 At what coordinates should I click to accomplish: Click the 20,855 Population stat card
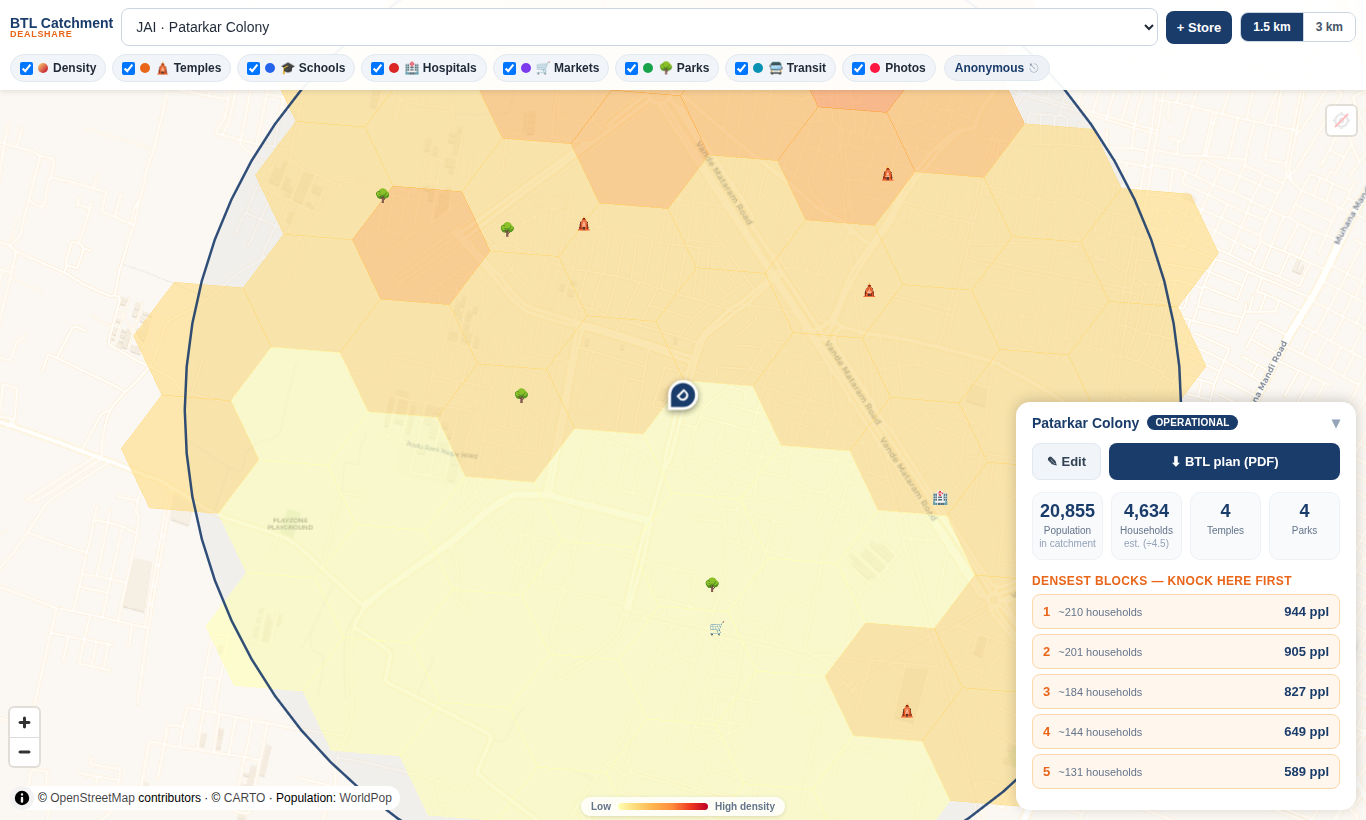tap(1067, 526)
